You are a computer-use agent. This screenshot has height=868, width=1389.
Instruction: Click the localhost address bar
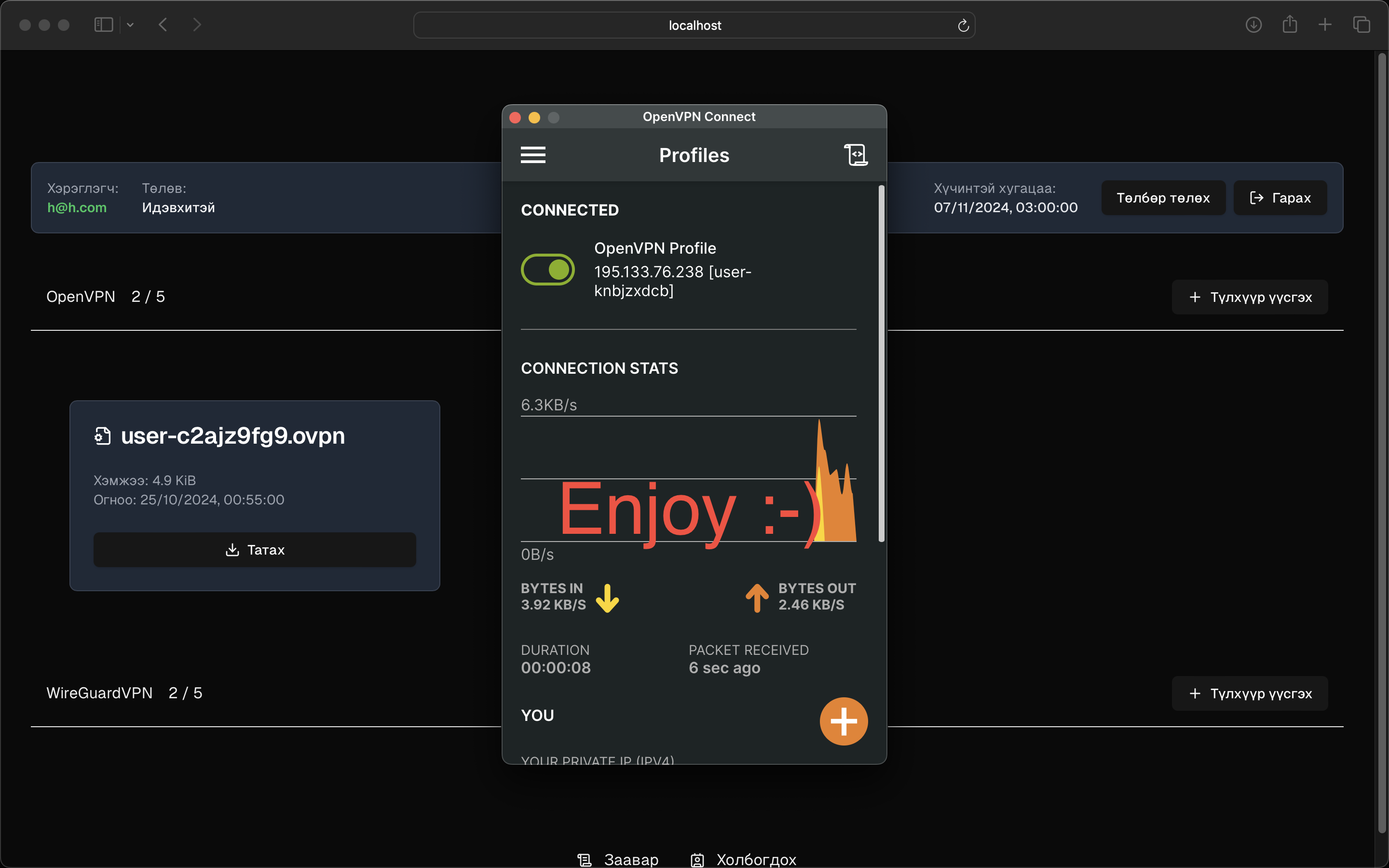click(694, 25)
